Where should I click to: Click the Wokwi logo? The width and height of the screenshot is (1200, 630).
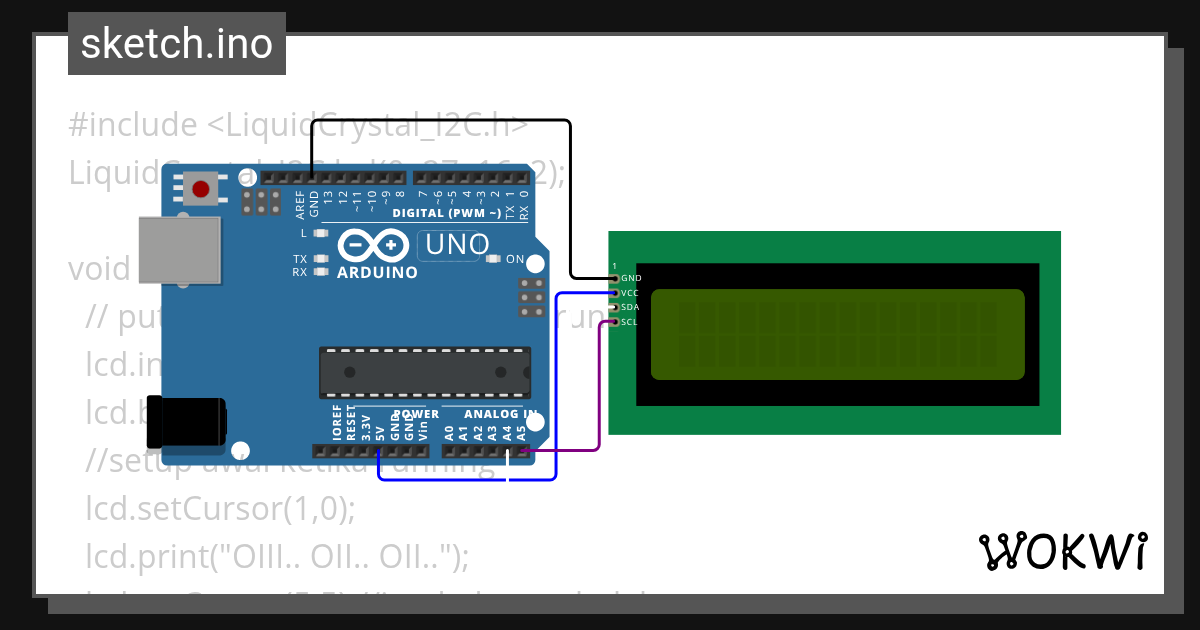(1062, 551)
